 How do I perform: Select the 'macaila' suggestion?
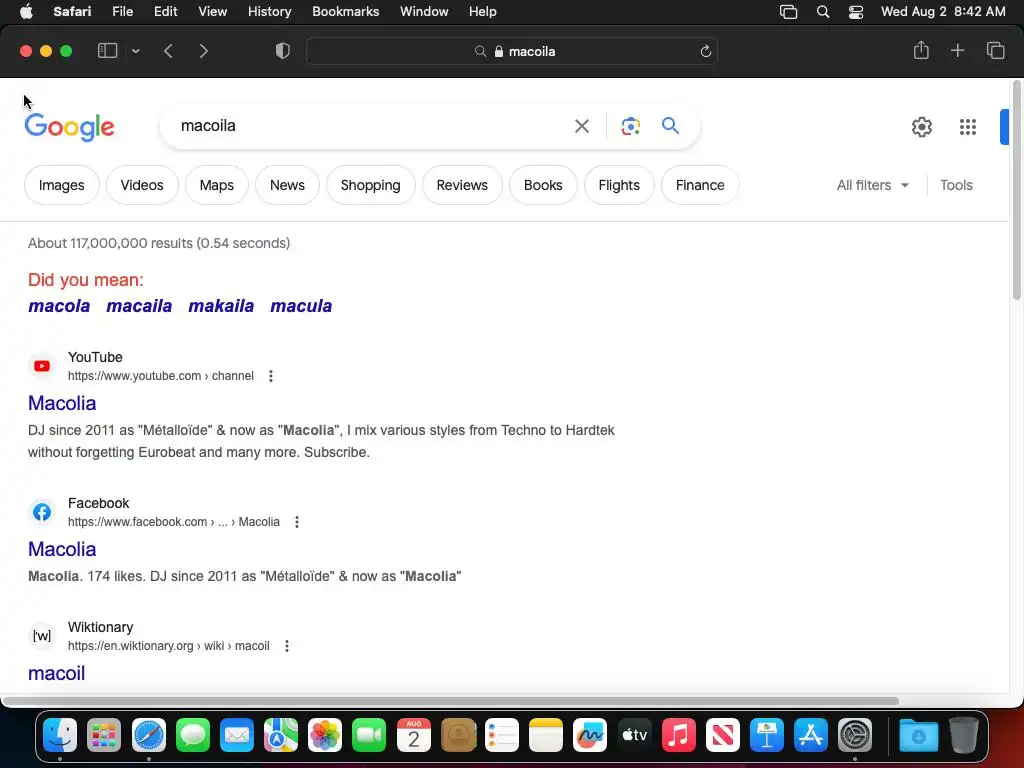click(139, 306)
